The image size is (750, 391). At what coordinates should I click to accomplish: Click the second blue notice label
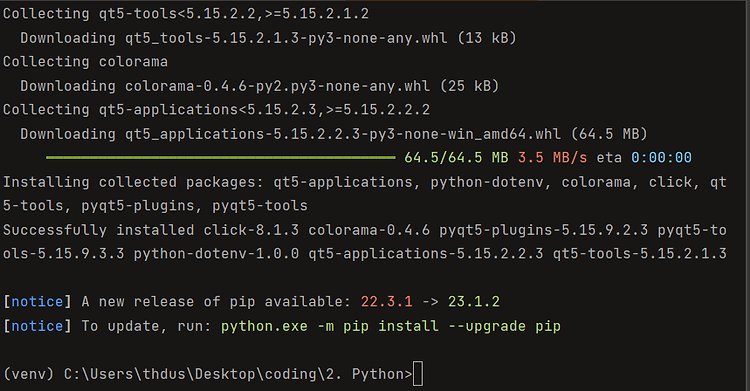pyautogui.click(x=37, y=326)
